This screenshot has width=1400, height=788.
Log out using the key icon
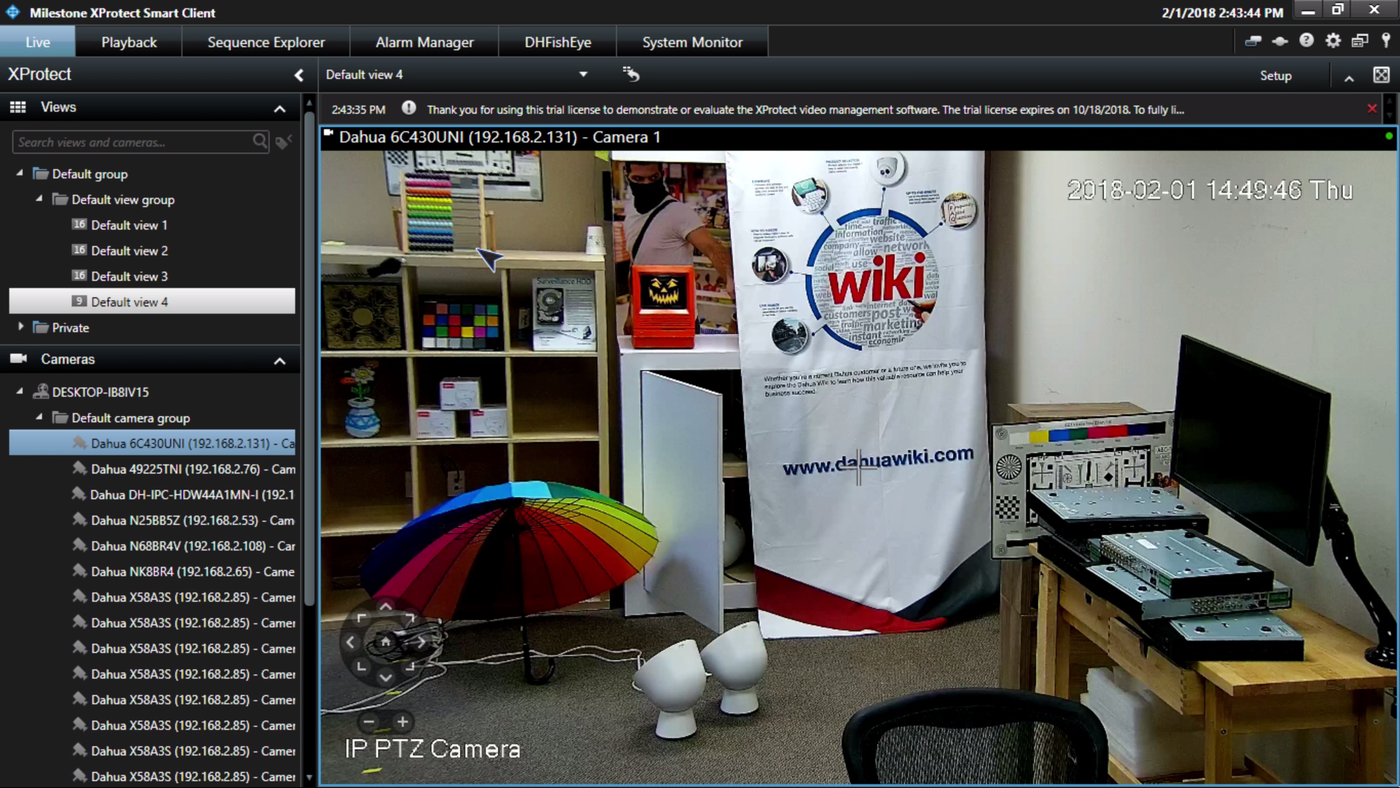(1386, 41)
